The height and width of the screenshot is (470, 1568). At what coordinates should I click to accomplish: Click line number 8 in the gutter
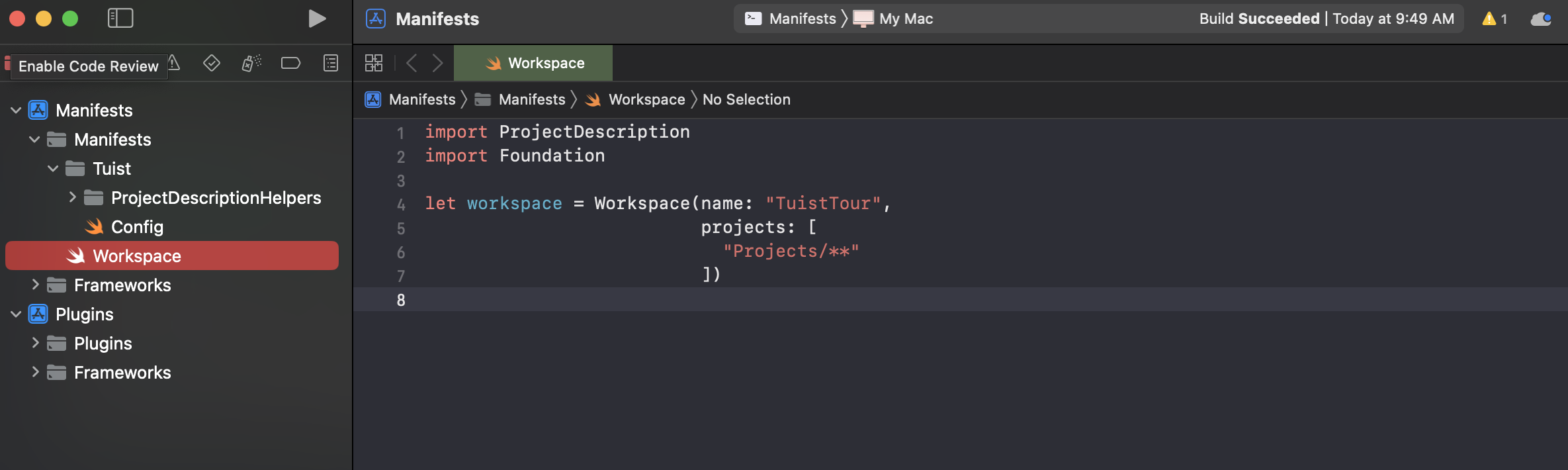tap(401, 300)
